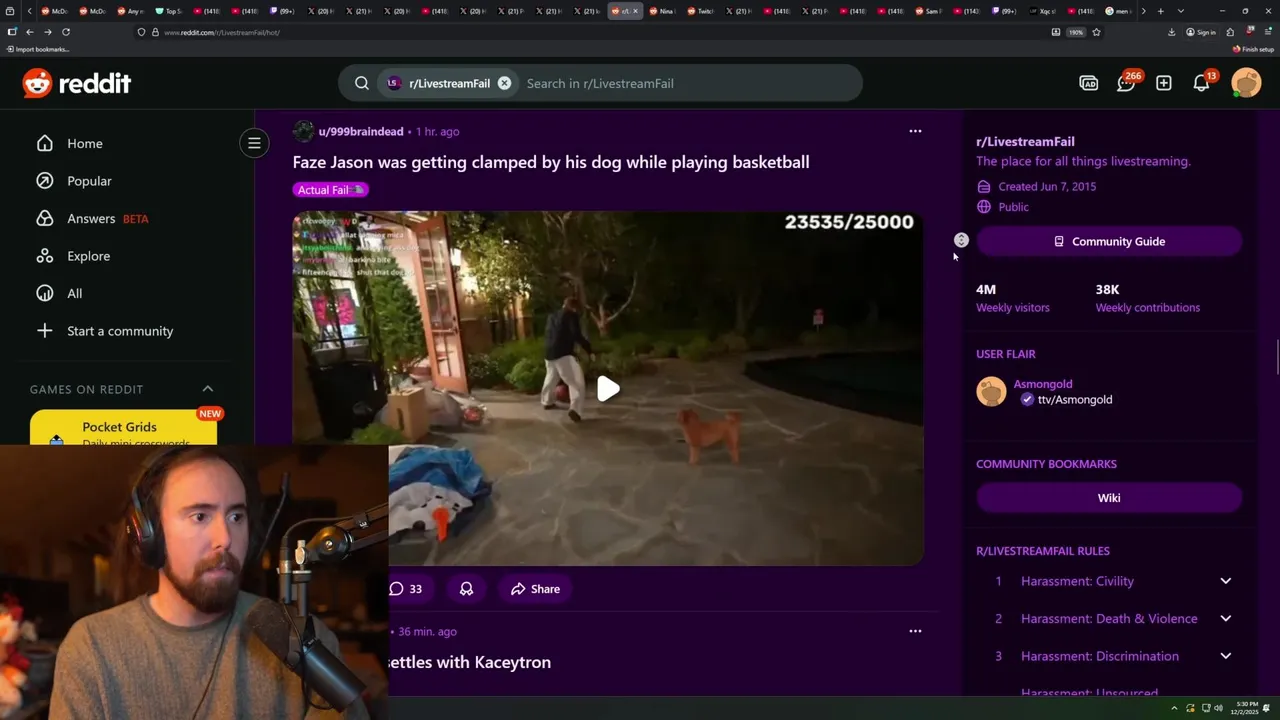Open the Reddit advertise icon

tap(1089, 83)
